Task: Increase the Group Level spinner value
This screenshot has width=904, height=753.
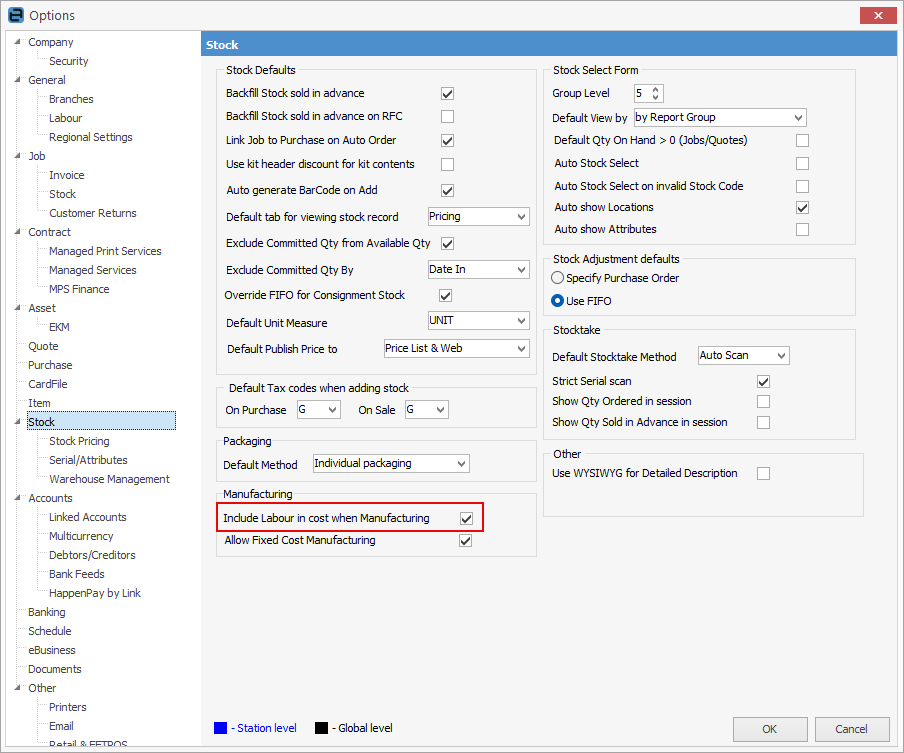Action: point(656,89)
